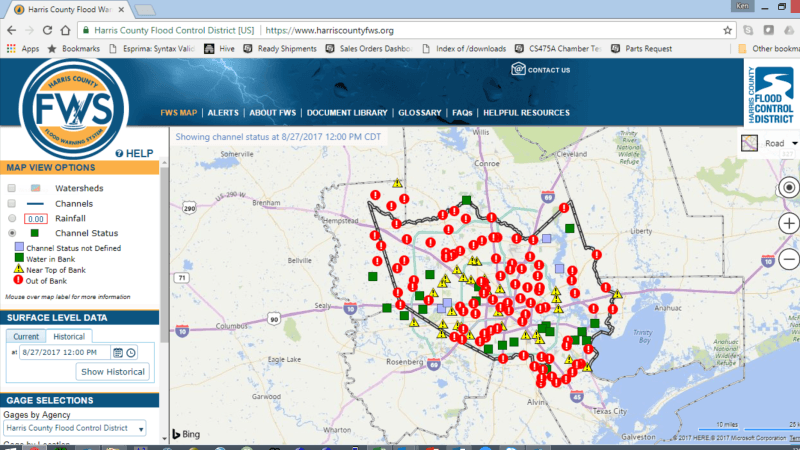800x450 pixels.
Task: Reload the page with the refresh icon
Action: click(47, 30)
